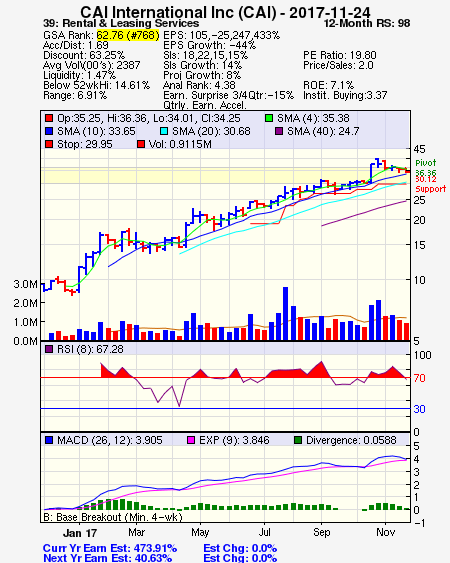Click the 'May' date axis label
Image resolution: width=450 pixels, height=563 pixels.
(200, 532)
